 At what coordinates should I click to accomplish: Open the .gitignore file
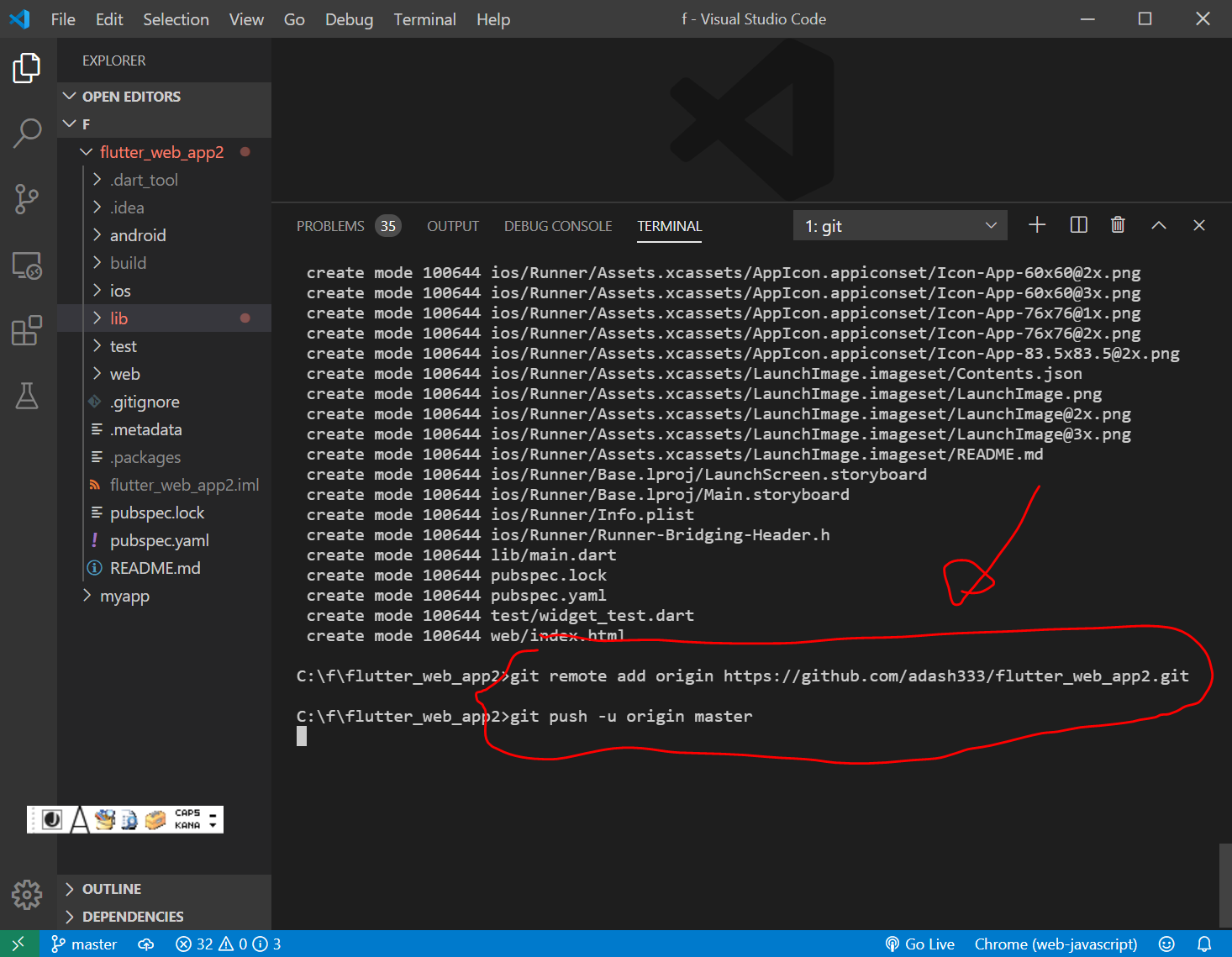164,402
